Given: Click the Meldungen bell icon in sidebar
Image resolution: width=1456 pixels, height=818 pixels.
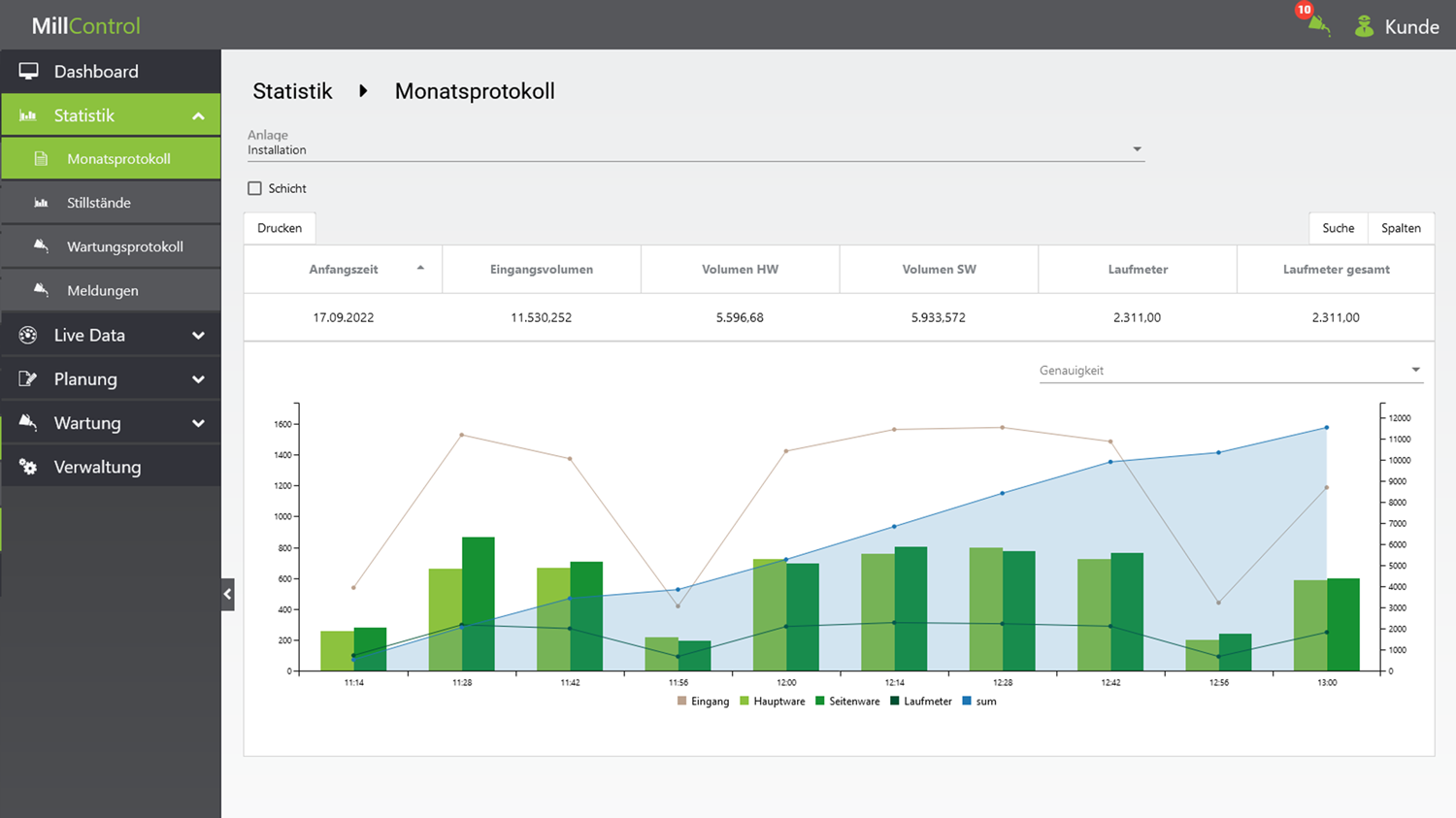Looking at the screenshot, I should (x=41, y=289).
